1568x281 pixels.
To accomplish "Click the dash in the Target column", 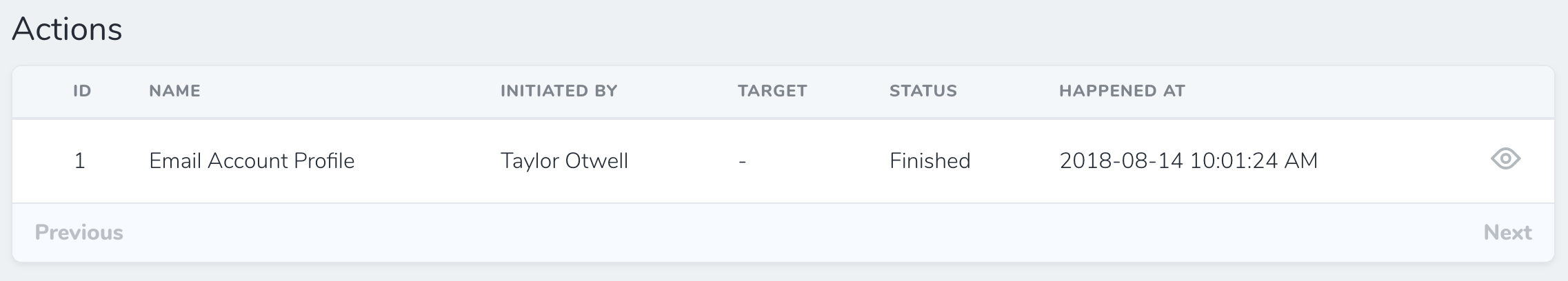I will click(x=742, y=161).
